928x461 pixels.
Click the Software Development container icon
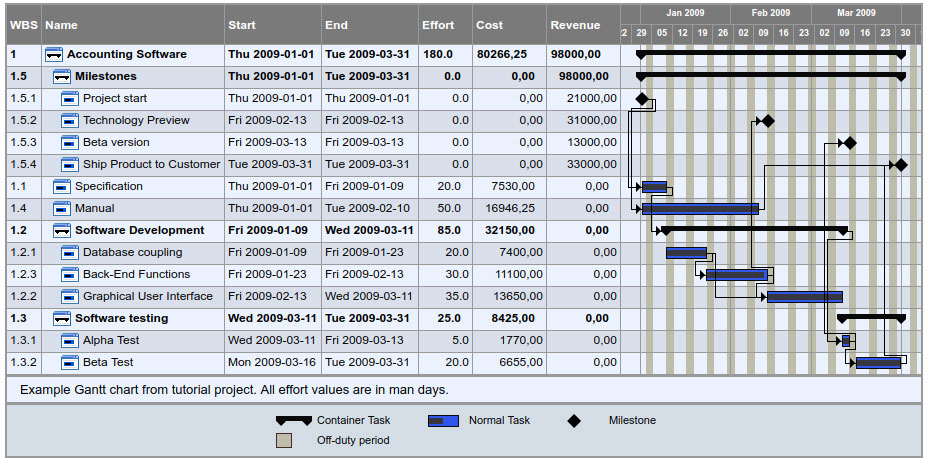(x=62, y=230)
